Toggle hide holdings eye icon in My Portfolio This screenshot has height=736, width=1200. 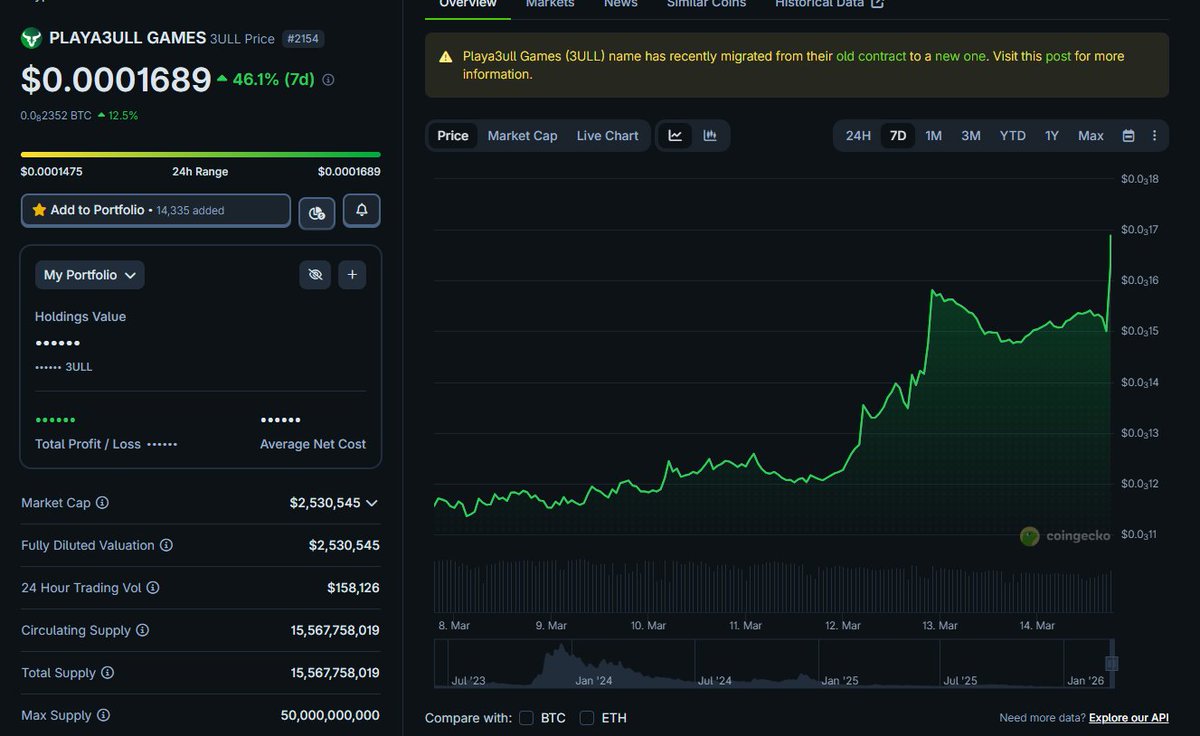315,275
